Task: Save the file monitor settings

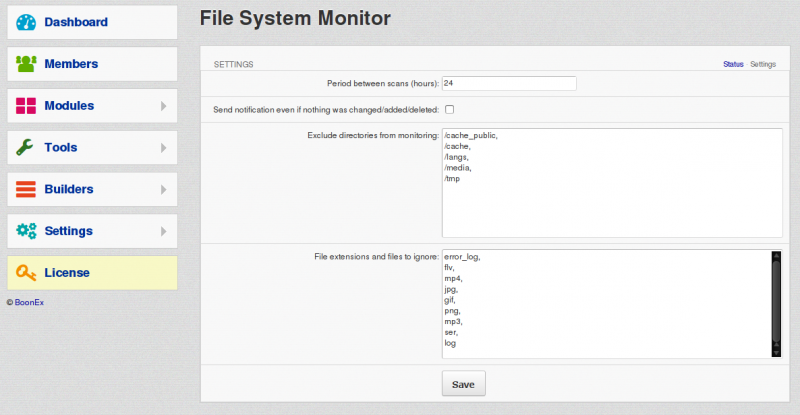Action: coord(463,384)
